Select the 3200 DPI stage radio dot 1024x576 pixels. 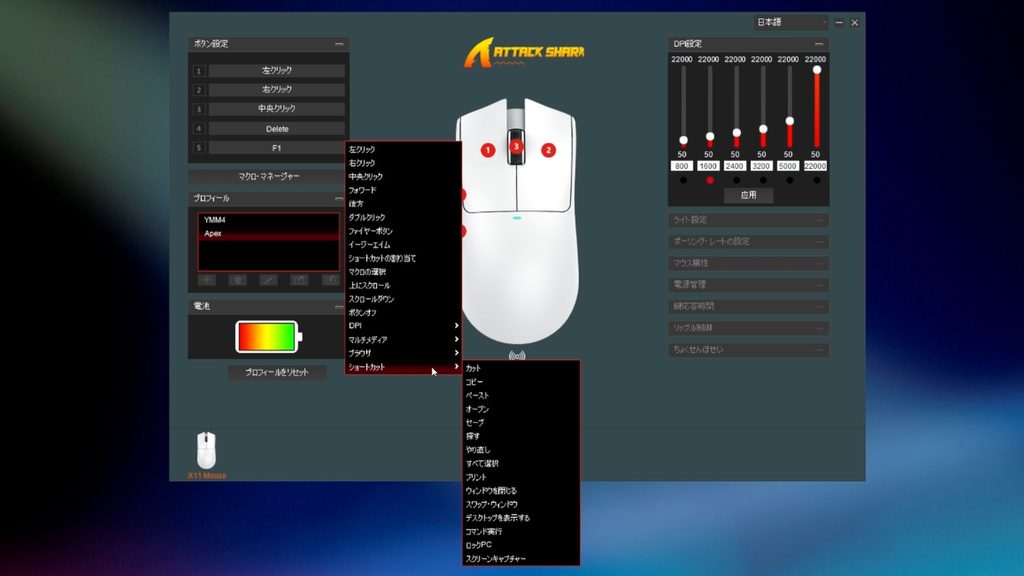coord(763,180)
